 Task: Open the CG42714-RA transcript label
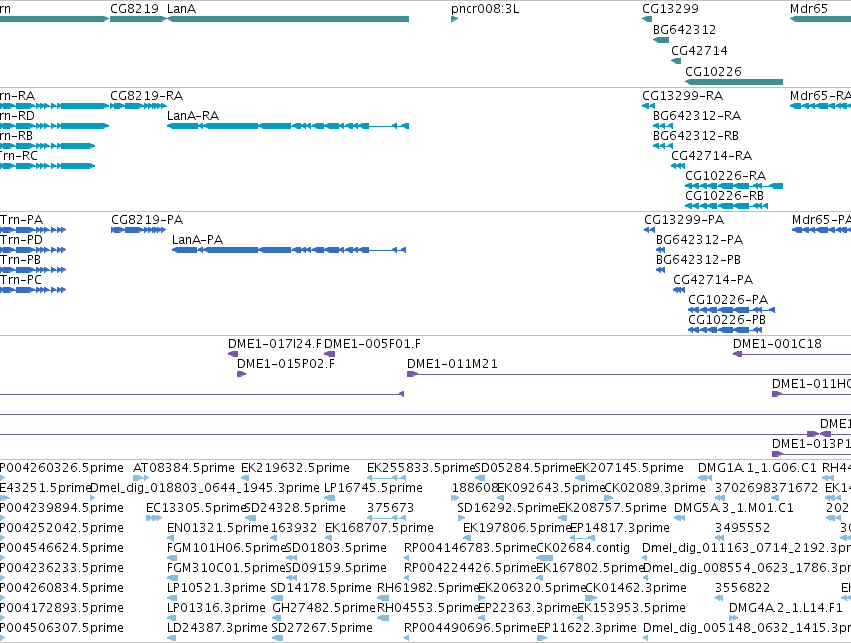click(712, 156)
